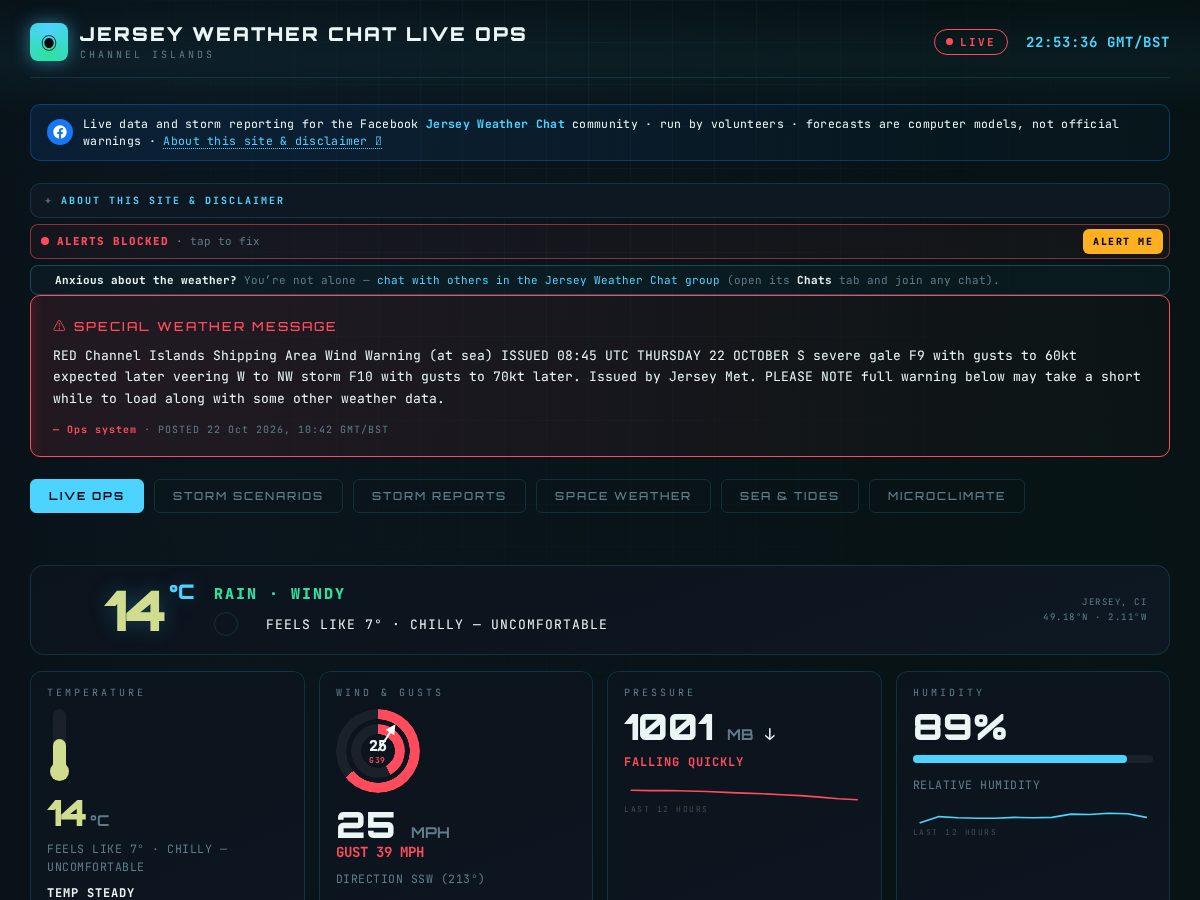The width and height of the screenshot is (1200, 900).
Task: Click the Rain · Windy condition text
Action: click(x=279, y=594)
